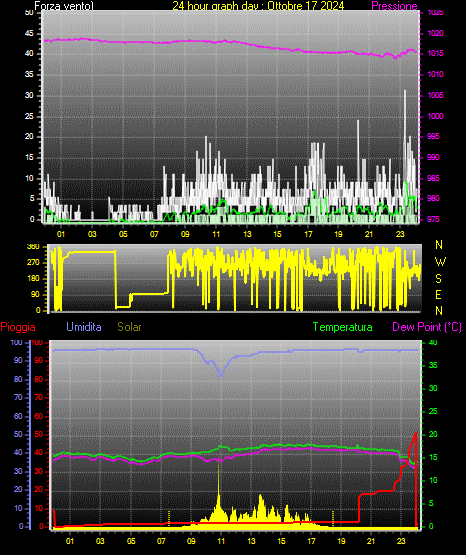Click the 1020 pressure axis value
This screenshot has height=555, width=466.
pyautogui.click(x=435, y=33)
